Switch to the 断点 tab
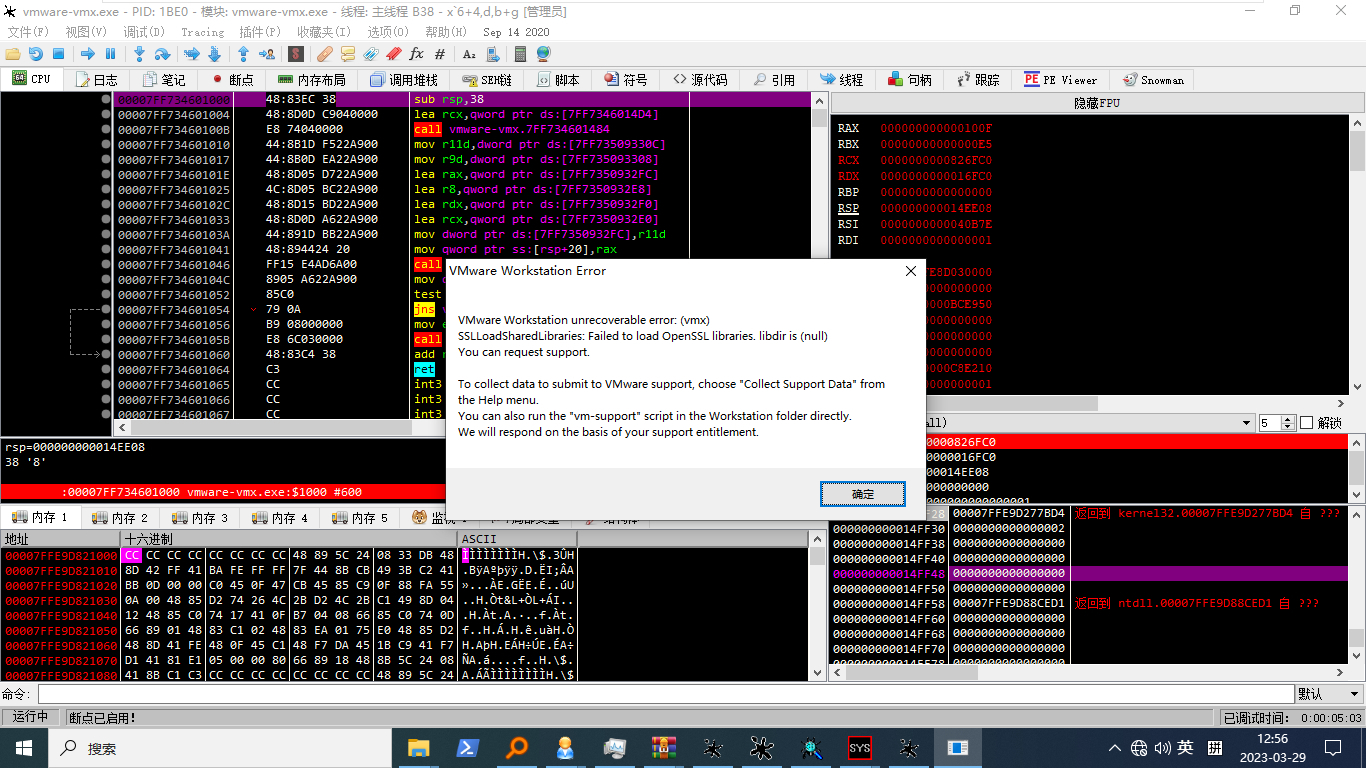1366x768 pixels. pos(232,80)
